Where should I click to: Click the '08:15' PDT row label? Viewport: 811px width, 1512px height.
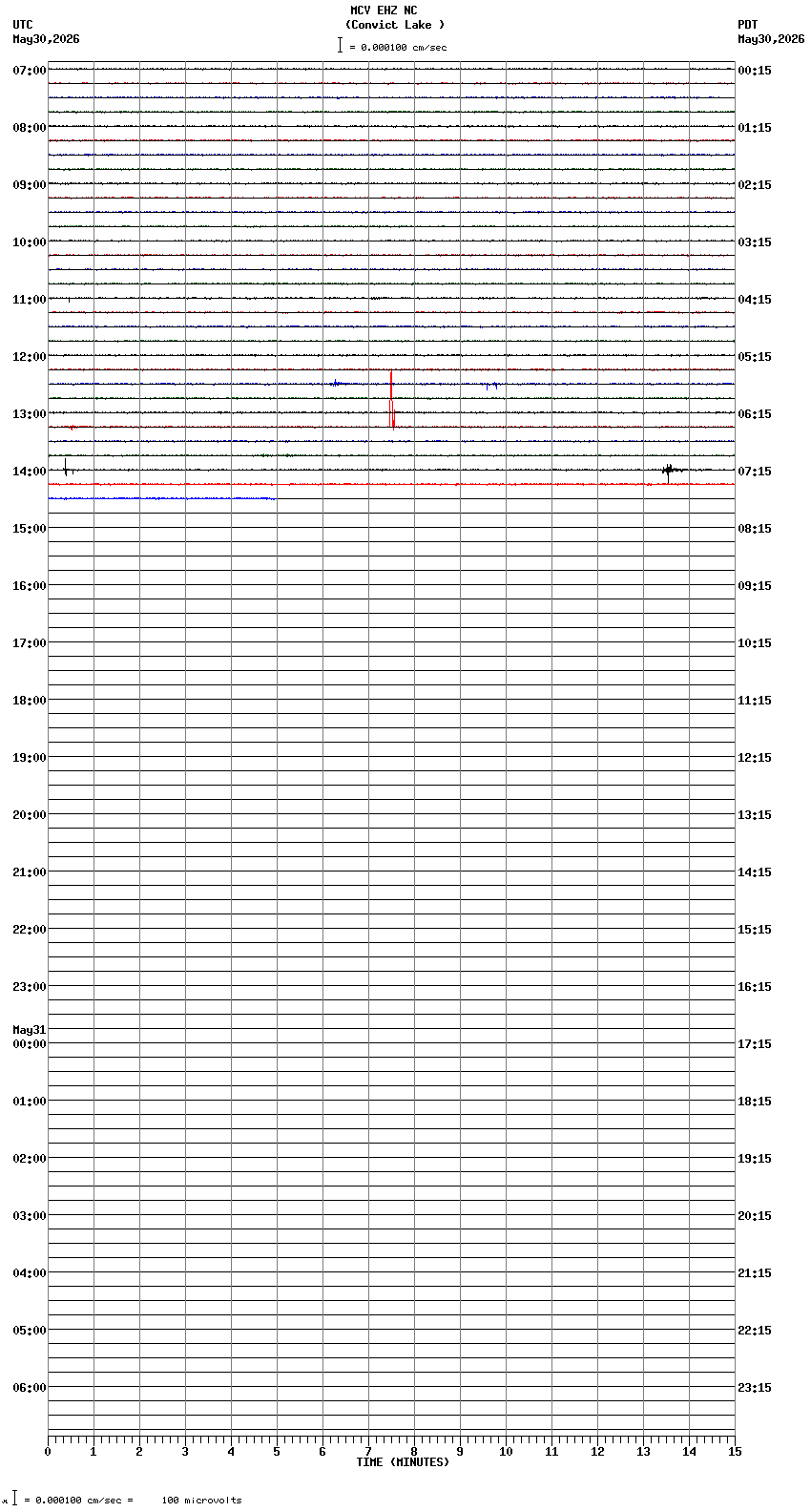coord(755,529)
